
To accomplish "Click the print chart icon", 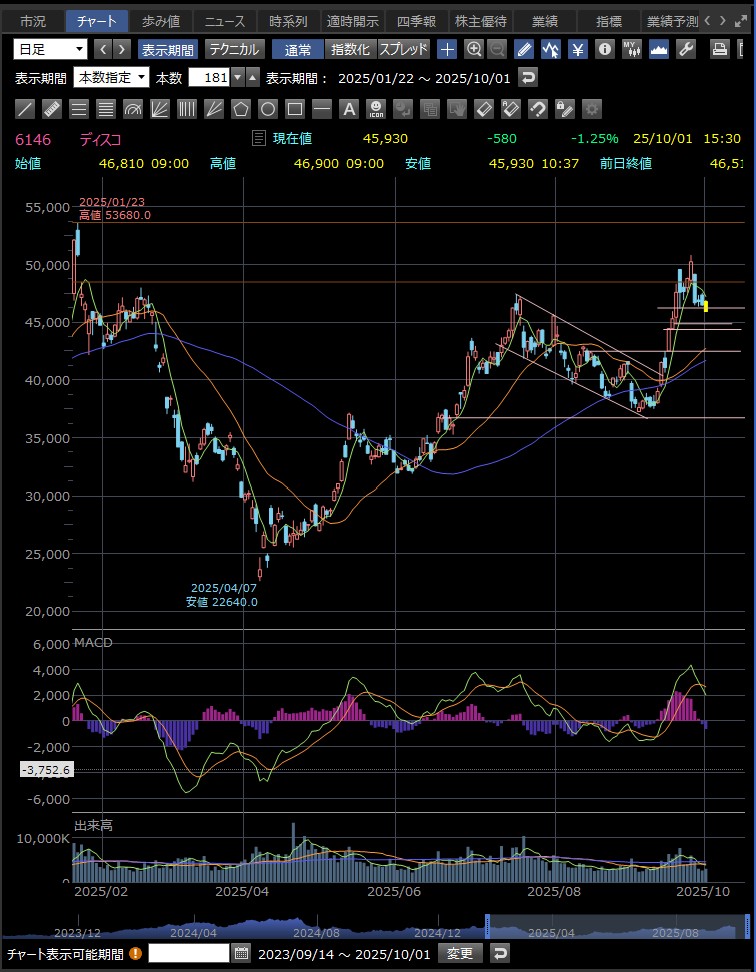I will click(719, 49).
